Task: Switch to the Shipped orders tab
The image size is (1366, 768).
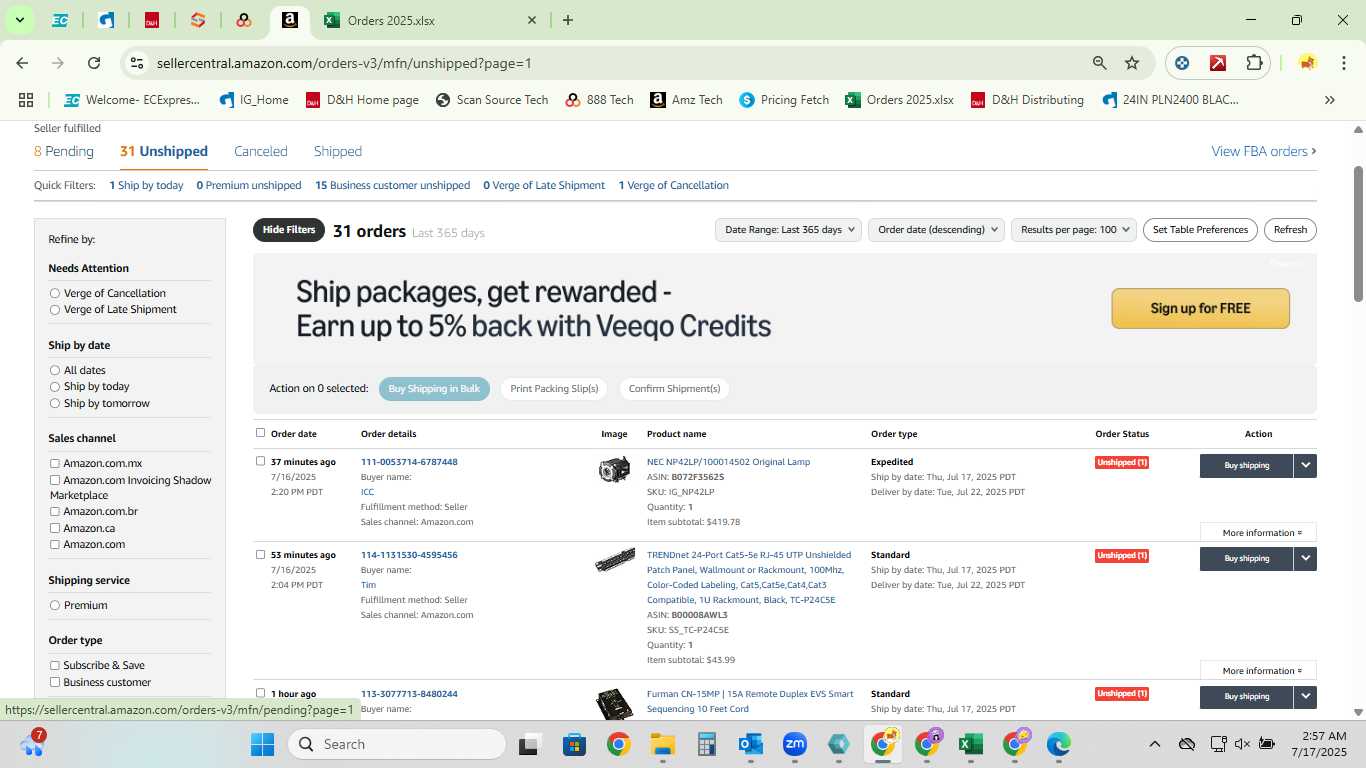Action: click(x=338, y=152)
